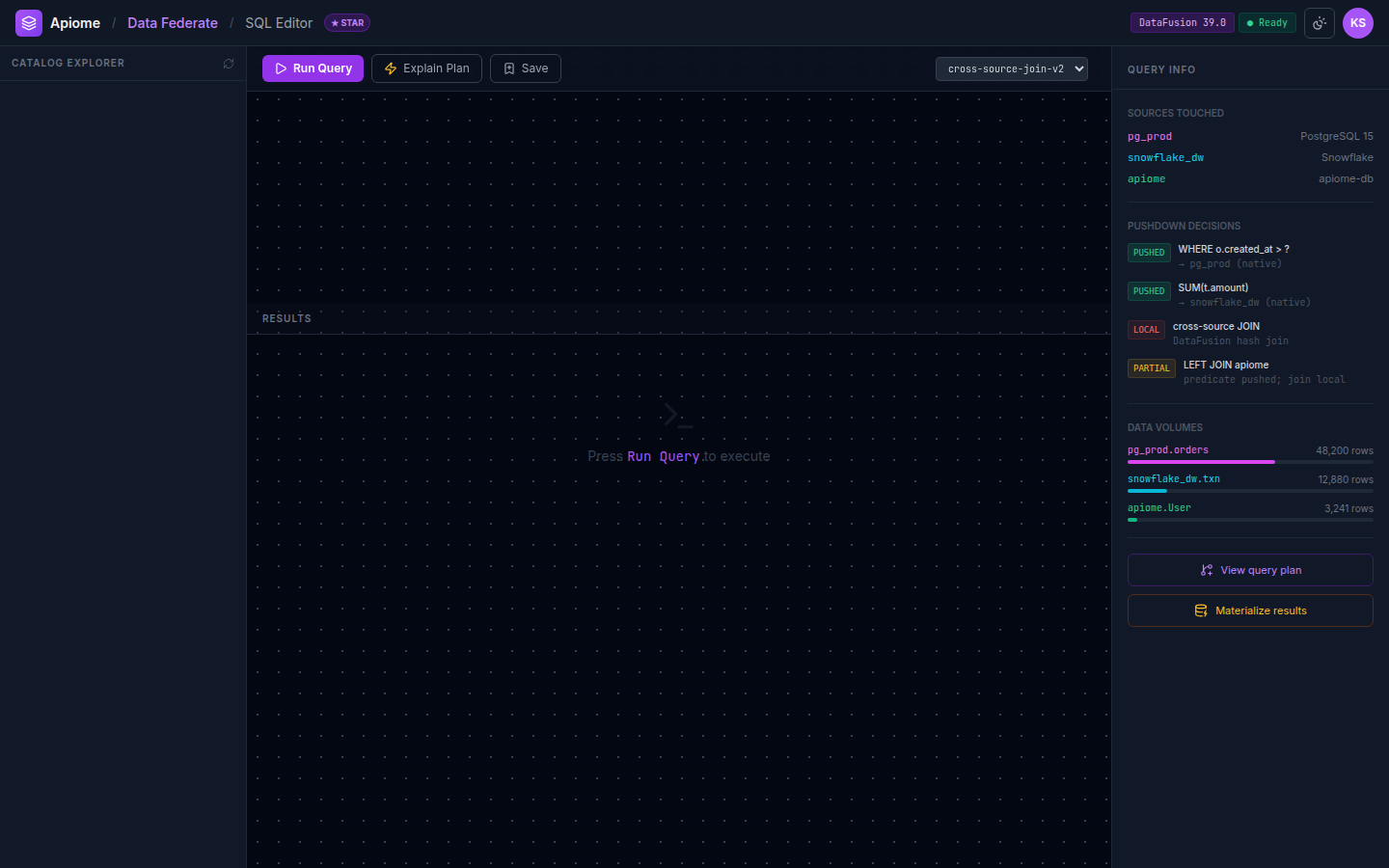Image resolution: width=1389 pixels, height=868 pixels.
Task: Click the snowflake_dw.txn label
Action: point(1174,479)
